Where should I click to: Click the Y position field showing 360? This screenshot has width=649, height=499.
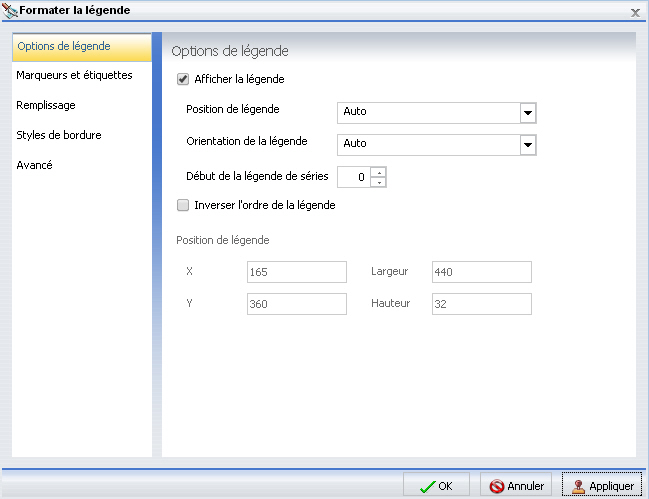click(297, 304)
